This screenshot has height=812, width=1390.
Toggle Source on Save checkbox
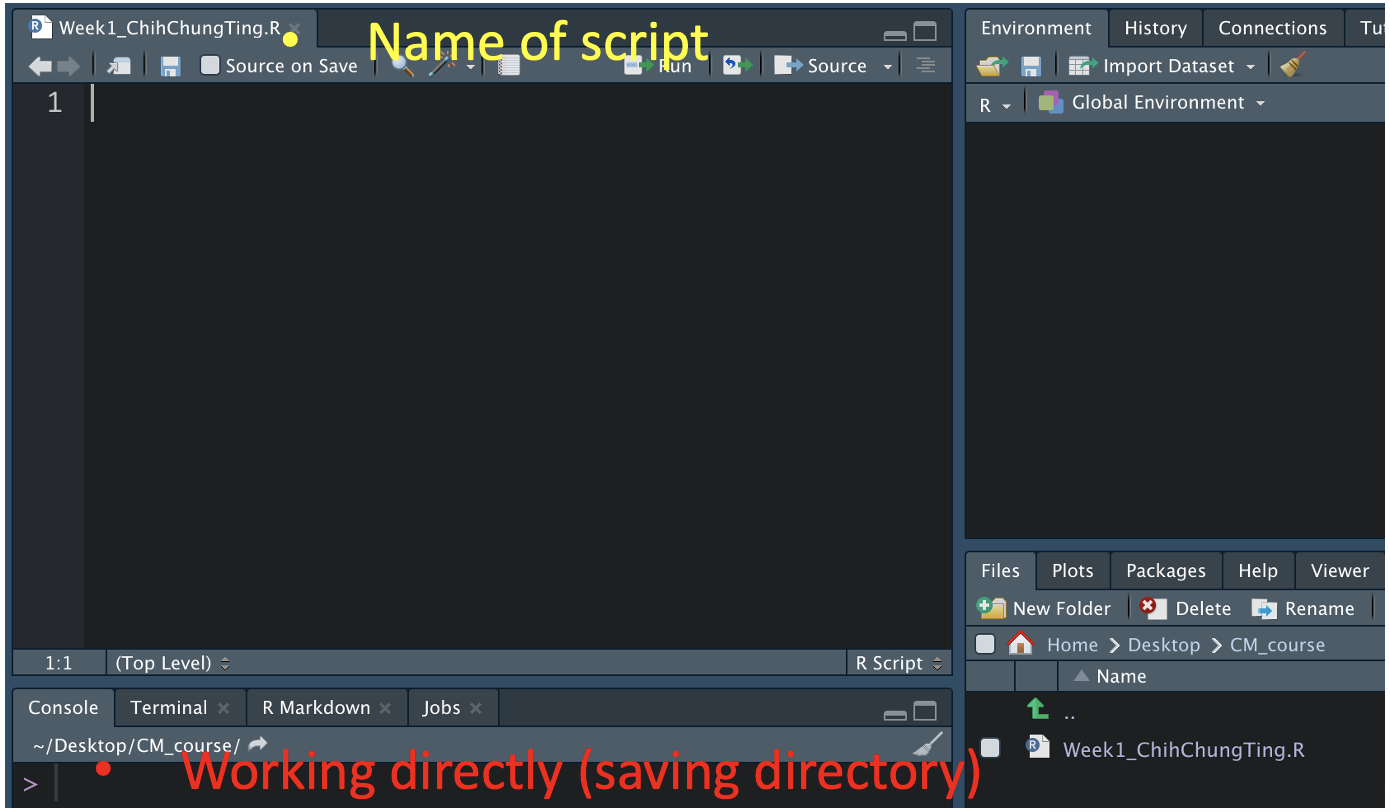coord(210,66)
